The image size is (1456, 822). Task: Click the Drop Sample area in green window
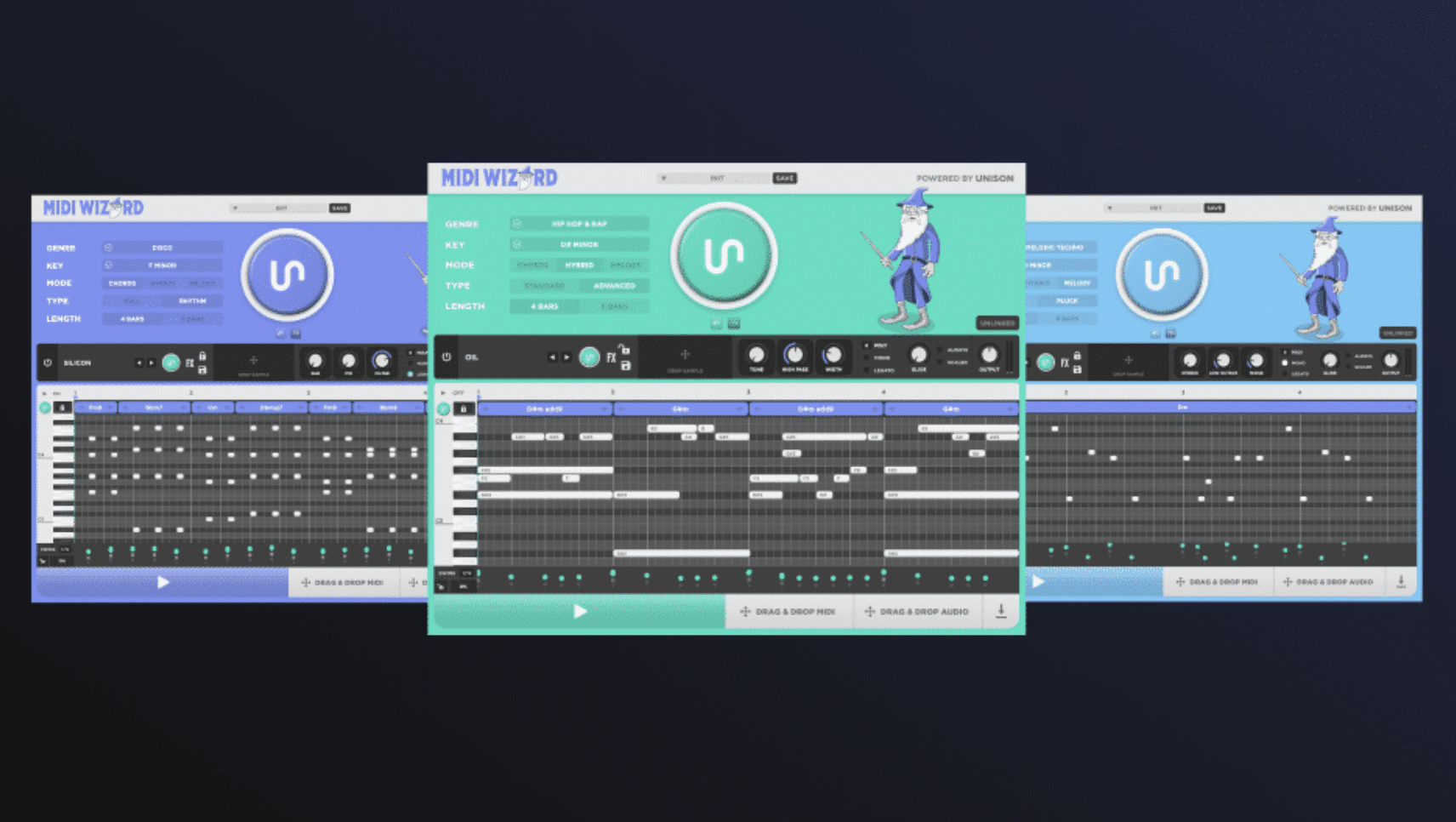[x=685, y=358]
